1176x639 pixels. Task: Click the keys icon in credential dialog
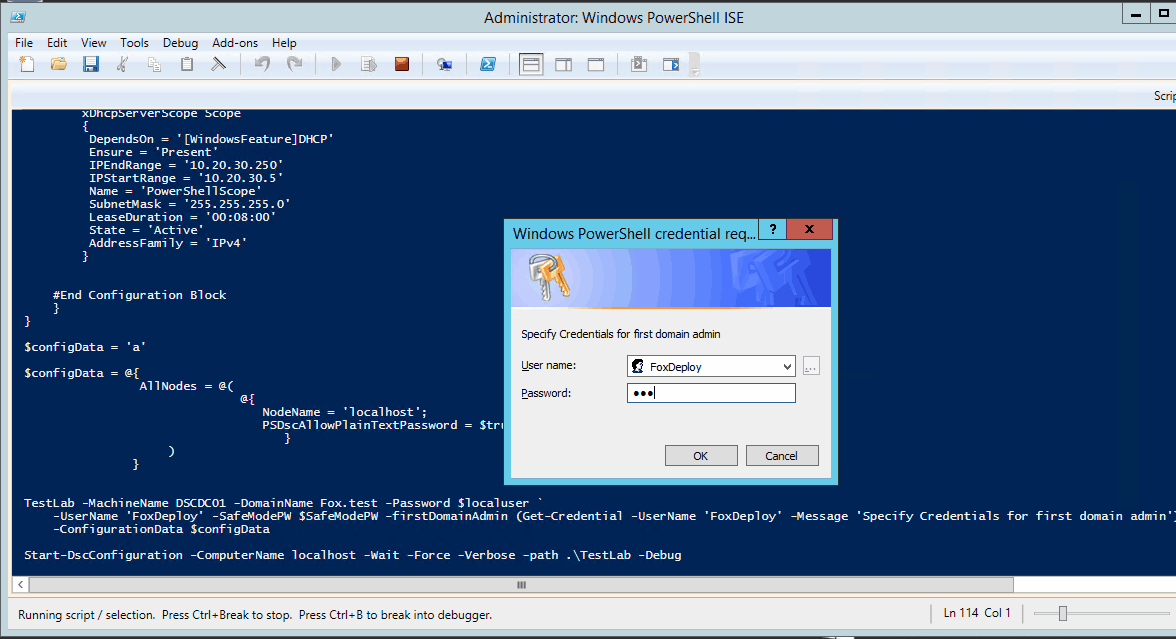click(549, 277)
